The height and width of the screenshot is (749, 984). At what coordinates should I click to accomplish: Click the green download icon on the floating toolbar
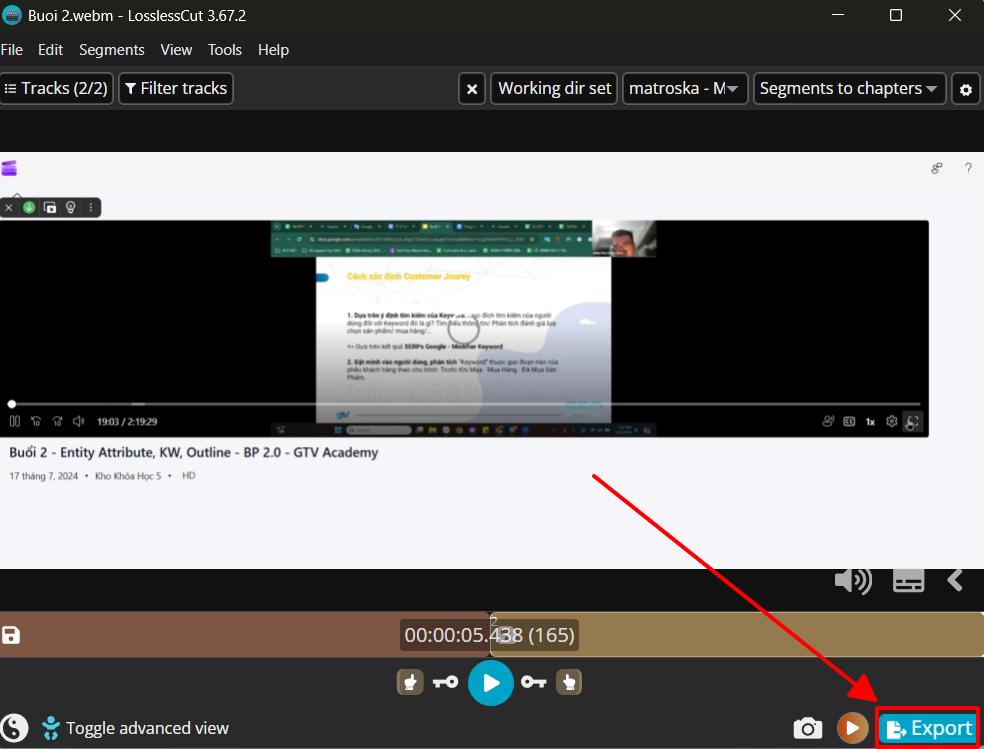point(29,207)
